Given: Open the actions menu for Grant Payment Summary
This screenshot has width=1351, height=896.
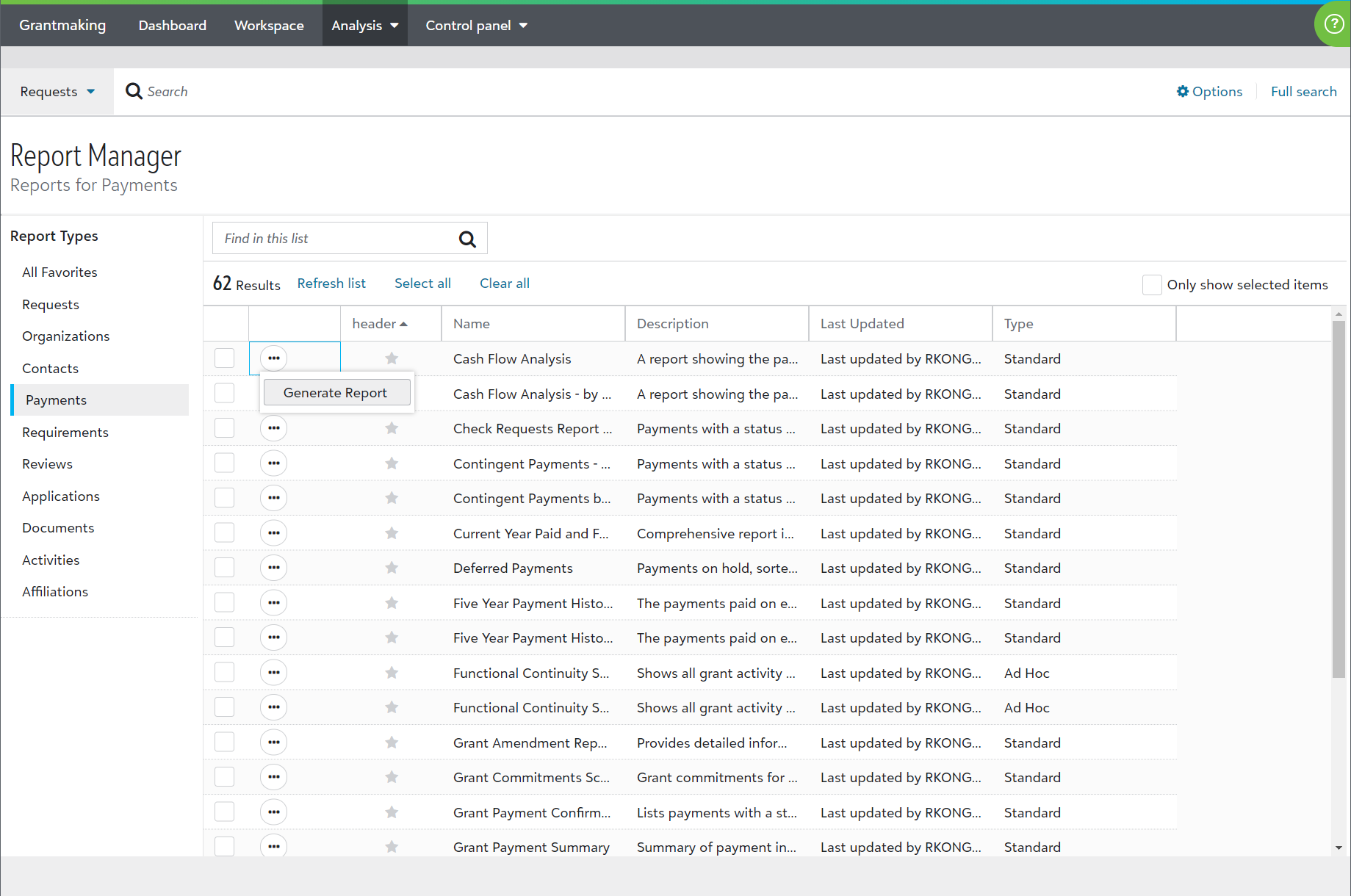Looking at the screenshot, I should 273,846.
